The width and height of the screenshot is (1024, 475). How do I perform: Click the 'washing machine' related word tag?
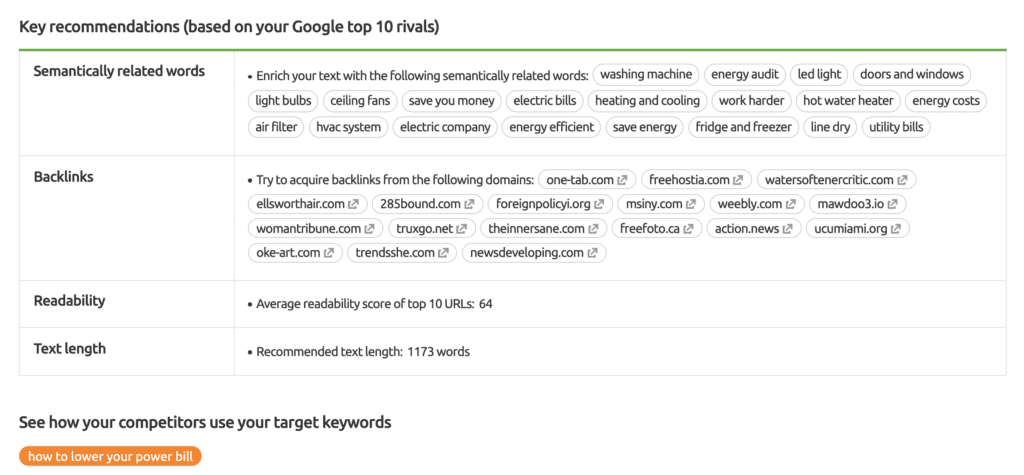(x=646, y=74)
